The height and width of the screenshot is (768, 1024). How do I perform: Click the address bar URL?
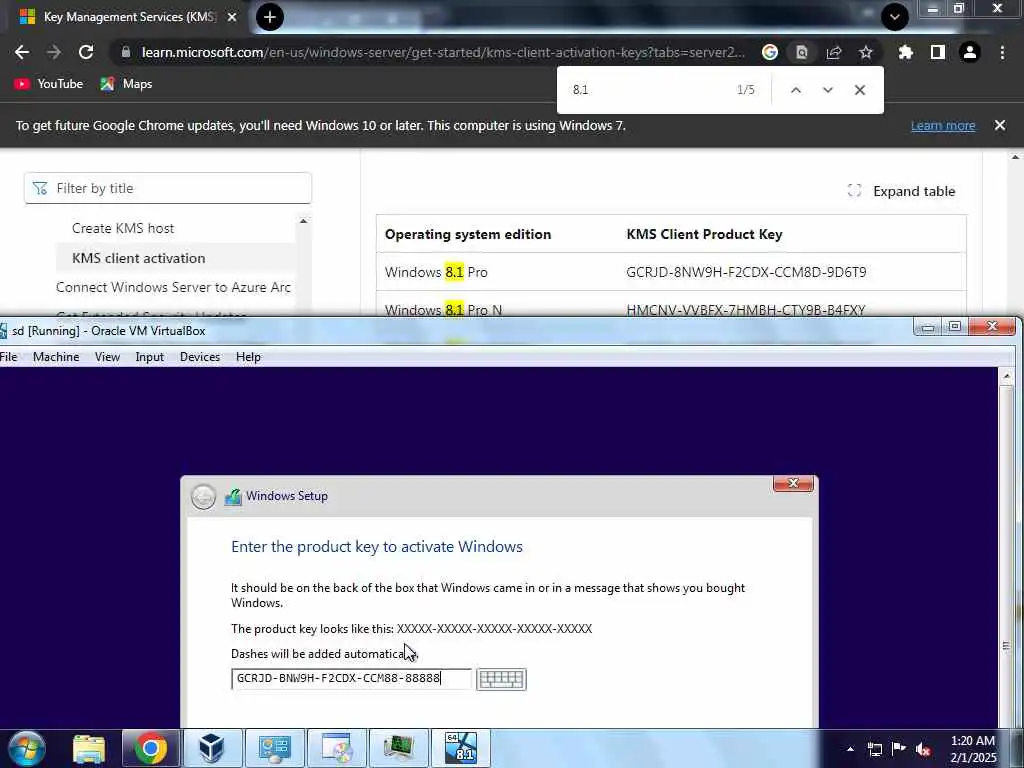(443, 52)
